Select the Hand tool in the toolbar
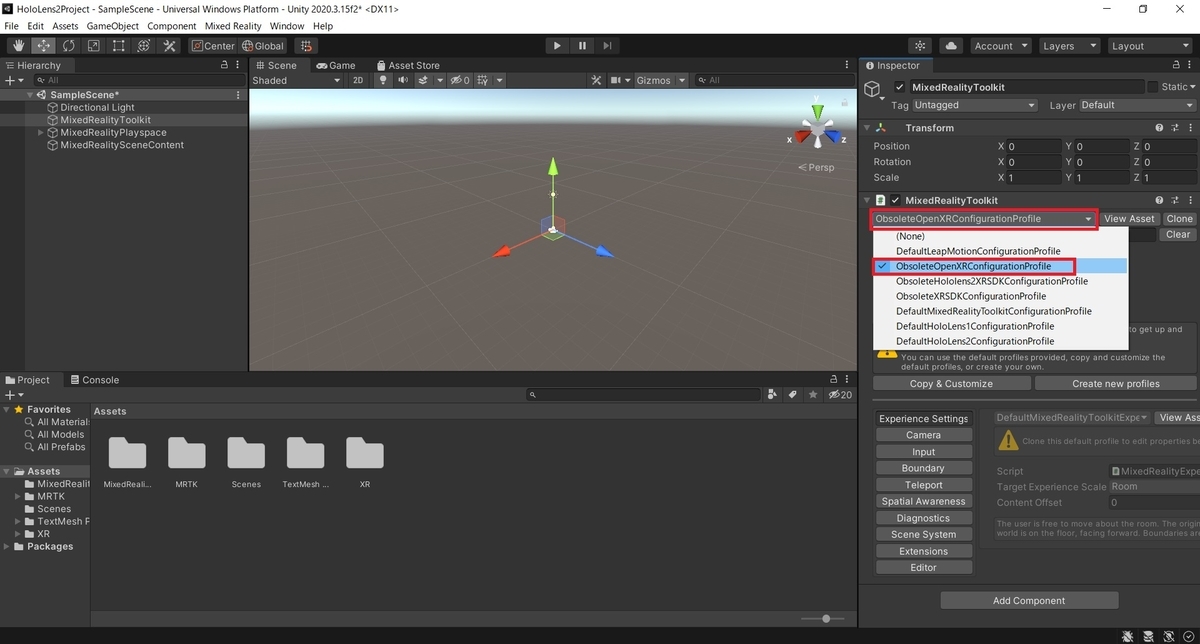The height and width of the screenshot is (644, 1200). 19,46
